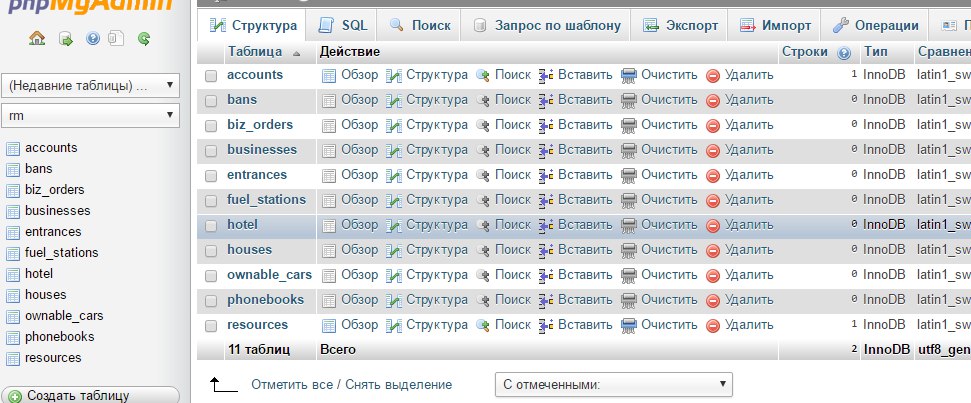Switch to the Структура tab

click(253, 25)
